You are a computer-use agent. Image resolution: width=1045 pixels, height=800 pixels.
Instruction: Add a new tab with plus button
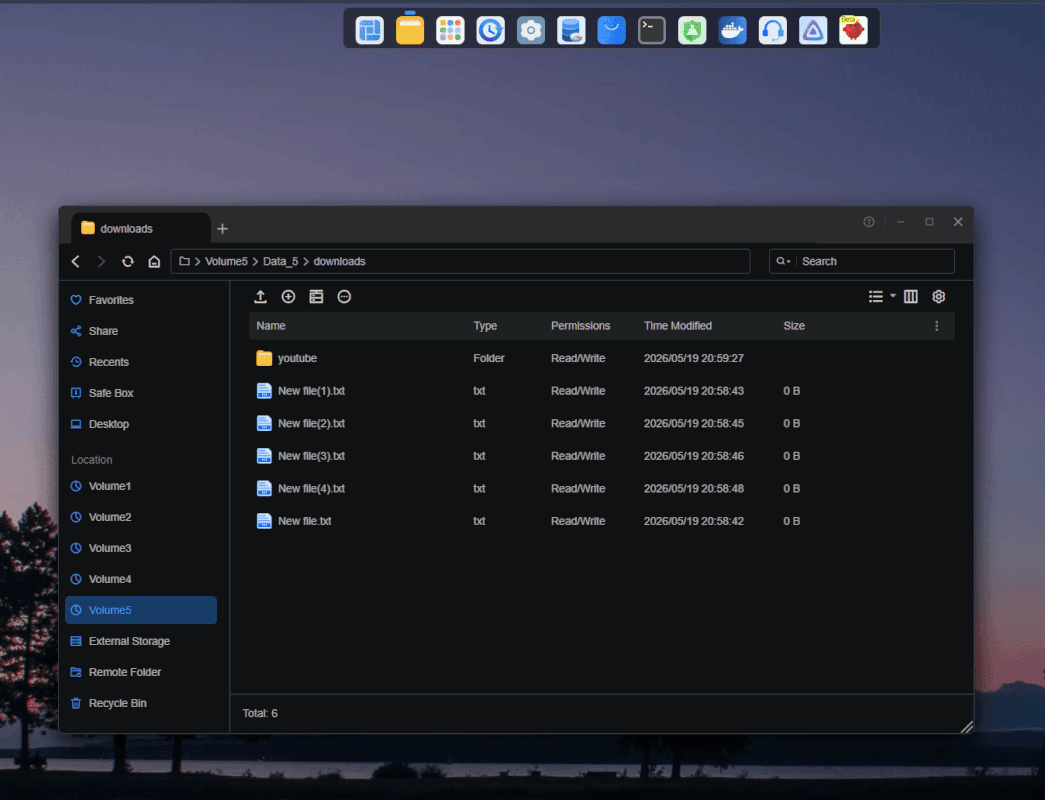tap(223, 229)
